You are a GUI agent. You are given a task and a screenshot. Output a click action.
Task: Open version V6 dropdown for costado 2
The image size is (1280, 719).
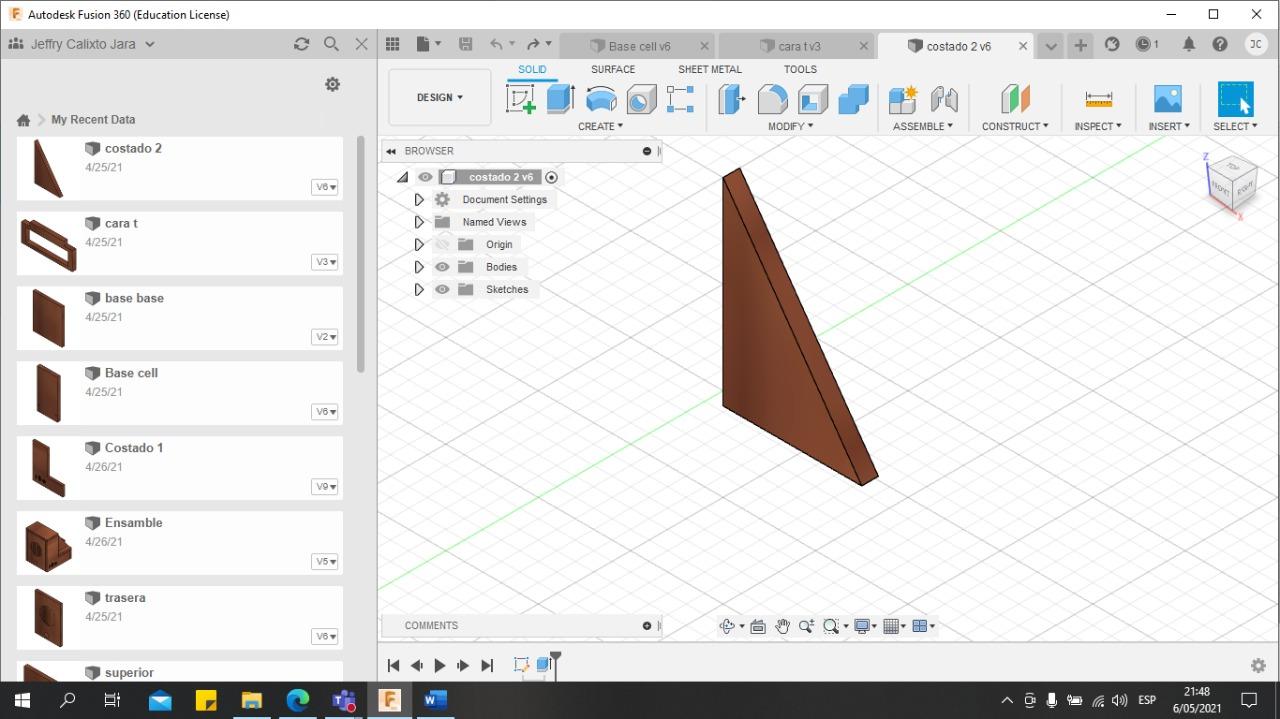[x=325, y=187]
